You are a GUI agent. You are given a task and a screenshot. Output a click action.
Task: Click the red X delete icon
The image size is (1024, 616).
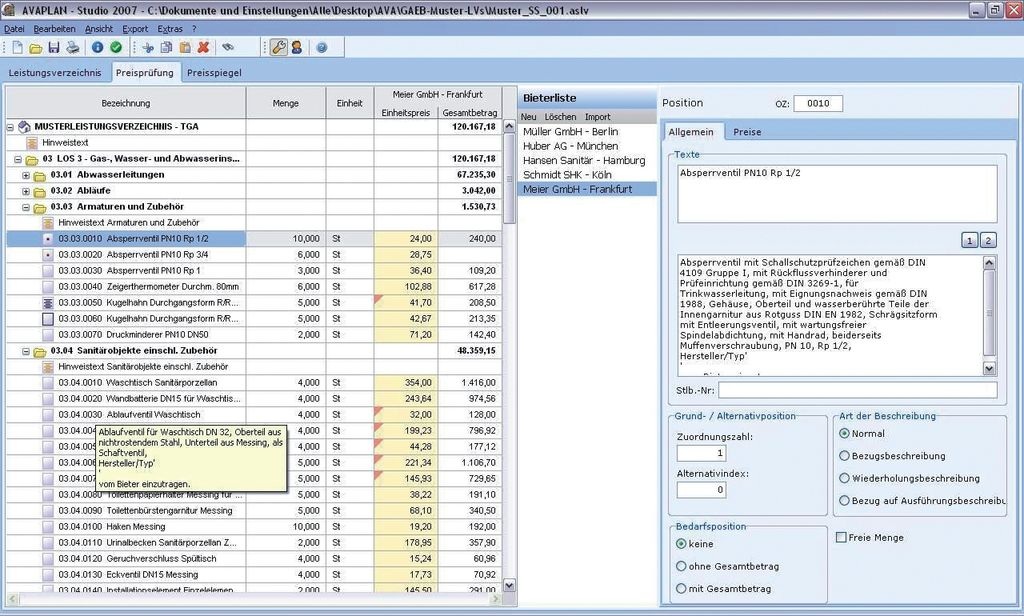(204, 47)
